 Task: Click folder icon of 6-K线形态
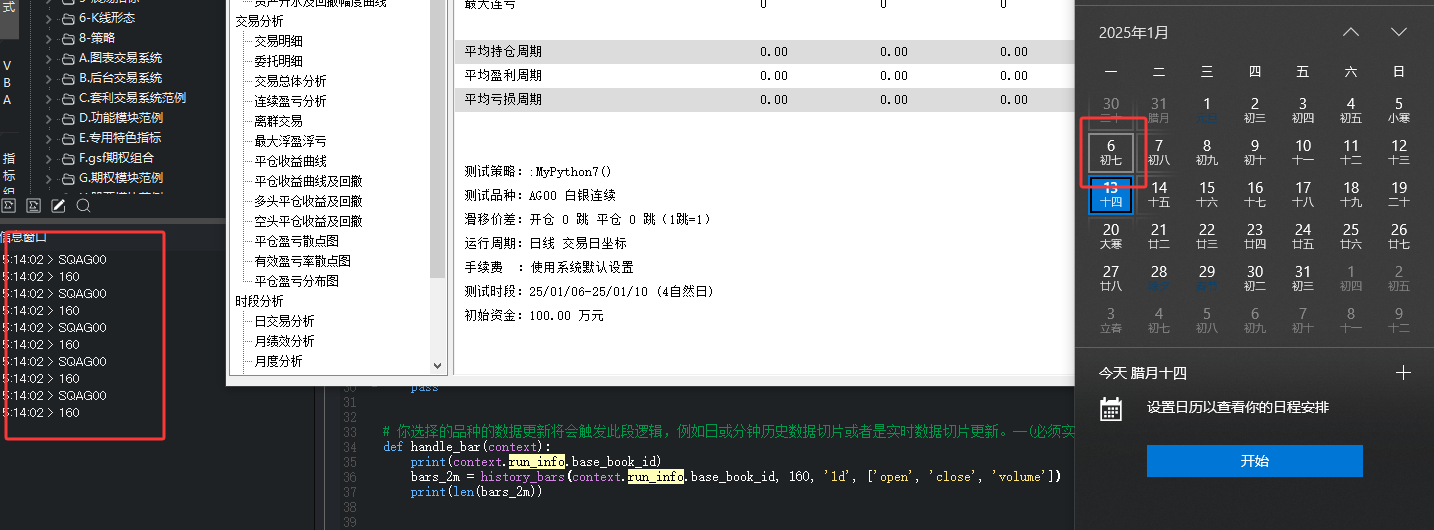68,18
